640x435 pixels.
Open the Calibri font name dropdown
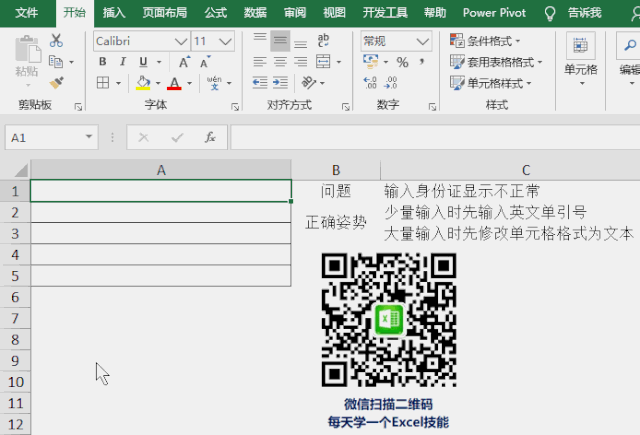click(180, 41)
